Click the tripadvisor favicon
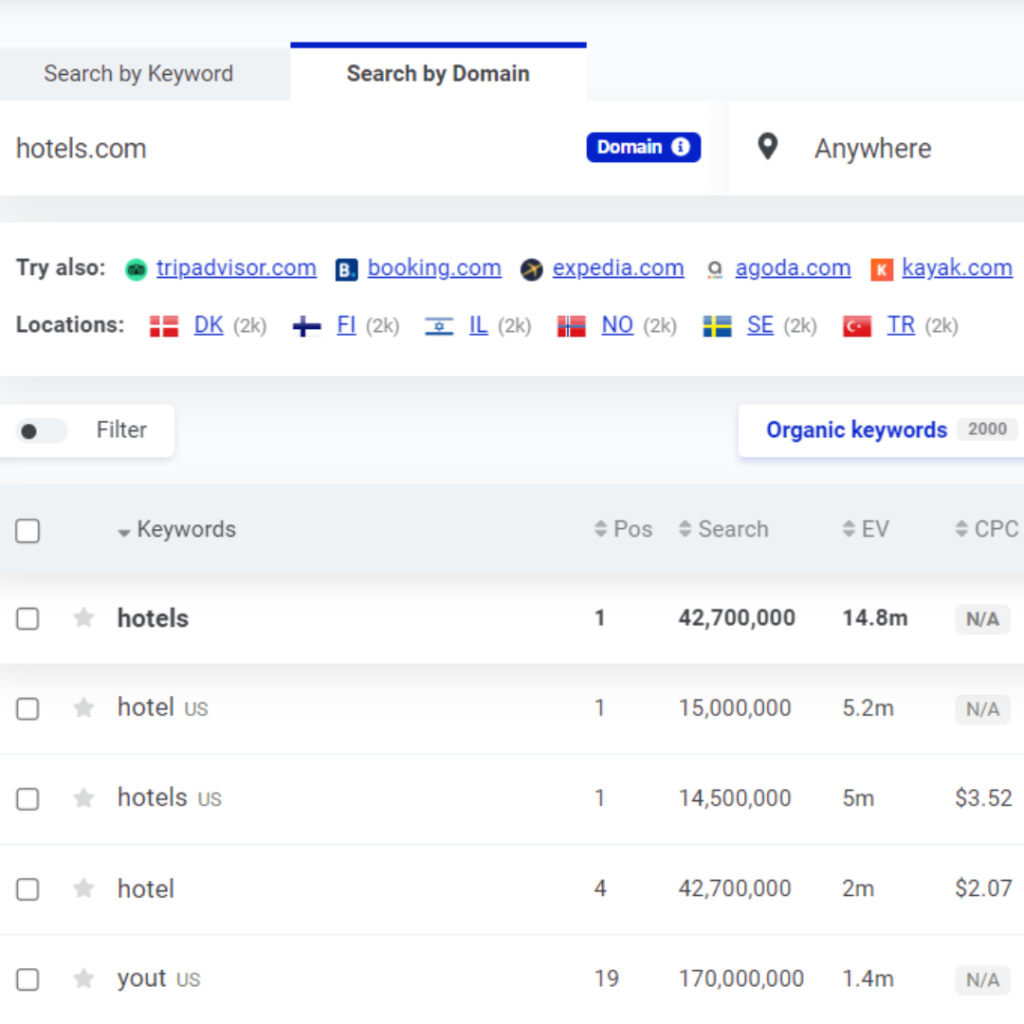This screenshot has width=1024, height=1024. (x=136, y=269)
